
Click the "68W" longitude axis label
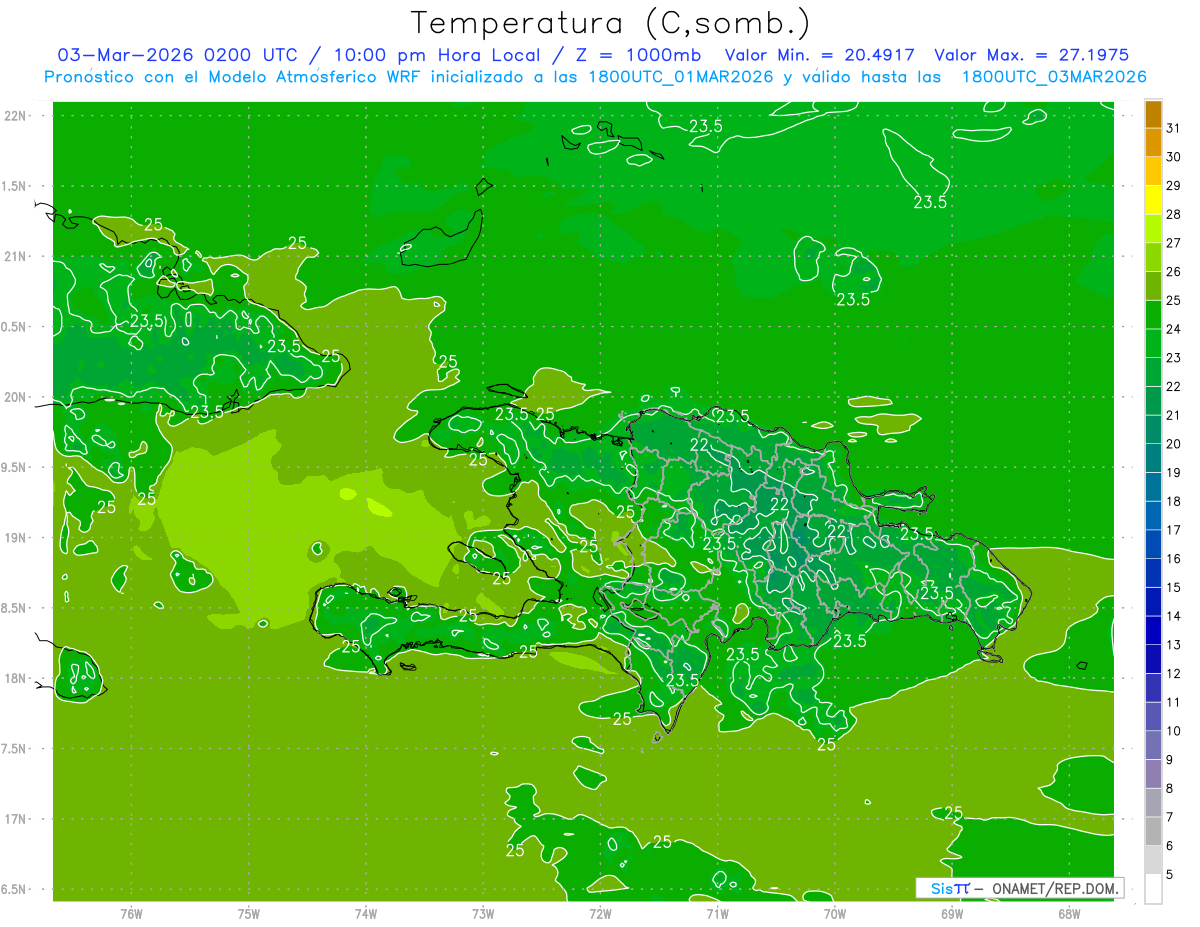1069,914
